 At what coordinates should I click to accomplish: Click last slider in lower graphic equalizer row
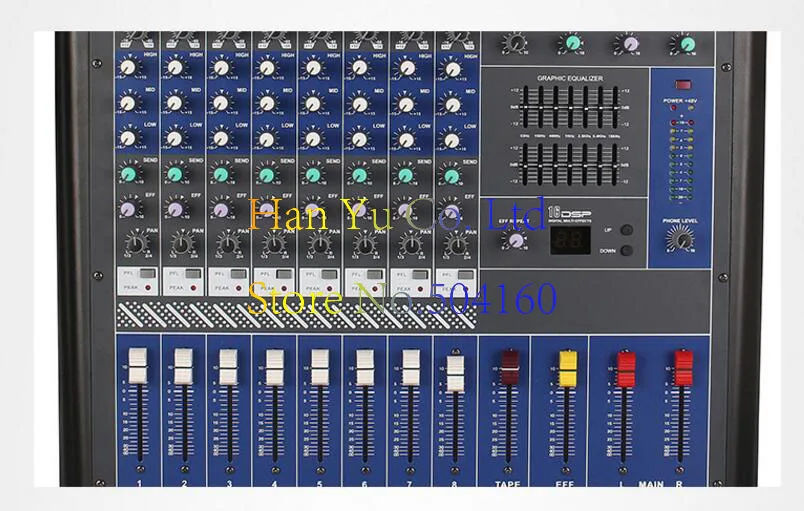pyautogui.click(x=615, y=165)
